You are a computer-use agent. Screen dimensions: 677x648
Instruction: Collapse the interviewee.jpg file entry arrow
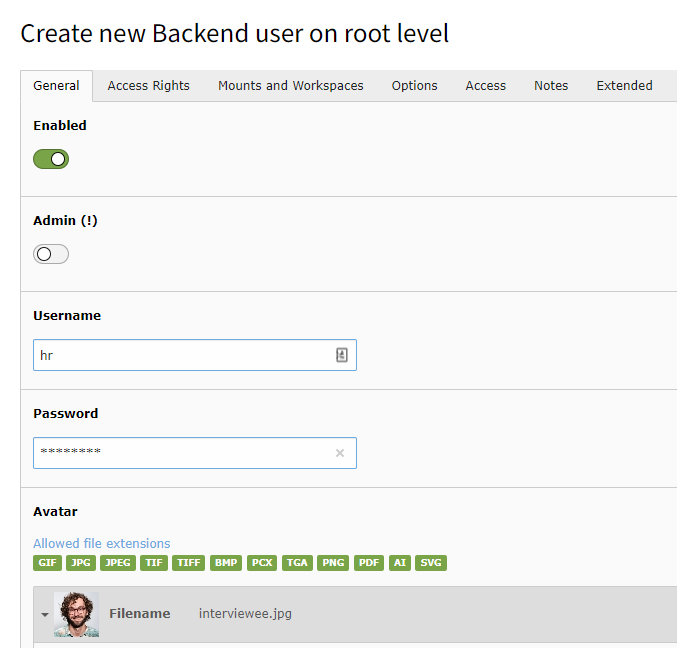coord(45,614)
